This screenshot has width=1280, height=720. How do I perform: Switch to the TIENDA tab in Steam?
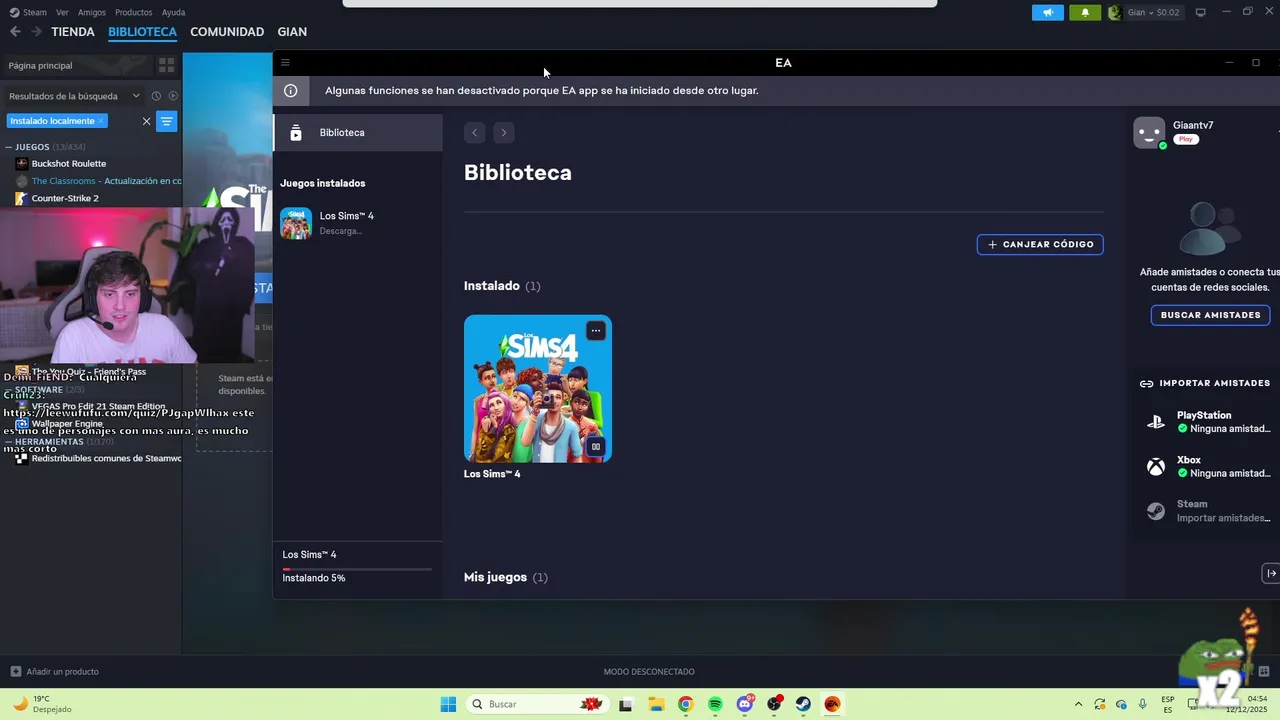[73, 32]
